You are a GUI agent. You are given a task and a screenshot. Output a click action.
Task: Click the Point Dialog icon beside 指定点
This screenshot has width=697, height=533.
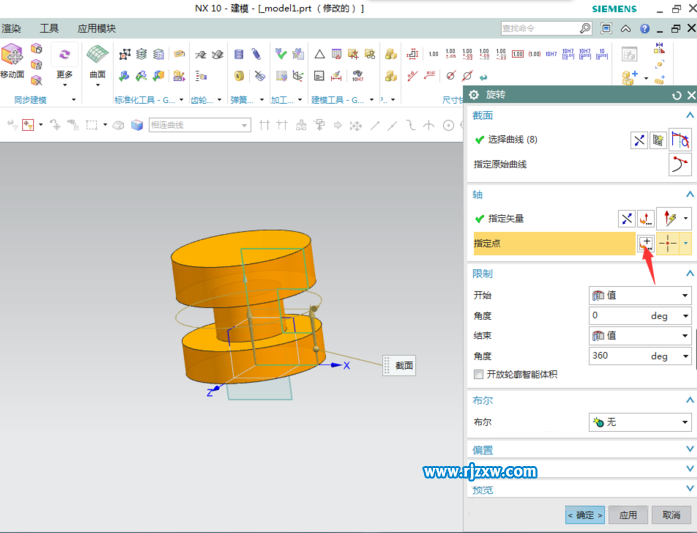(646, 242)
